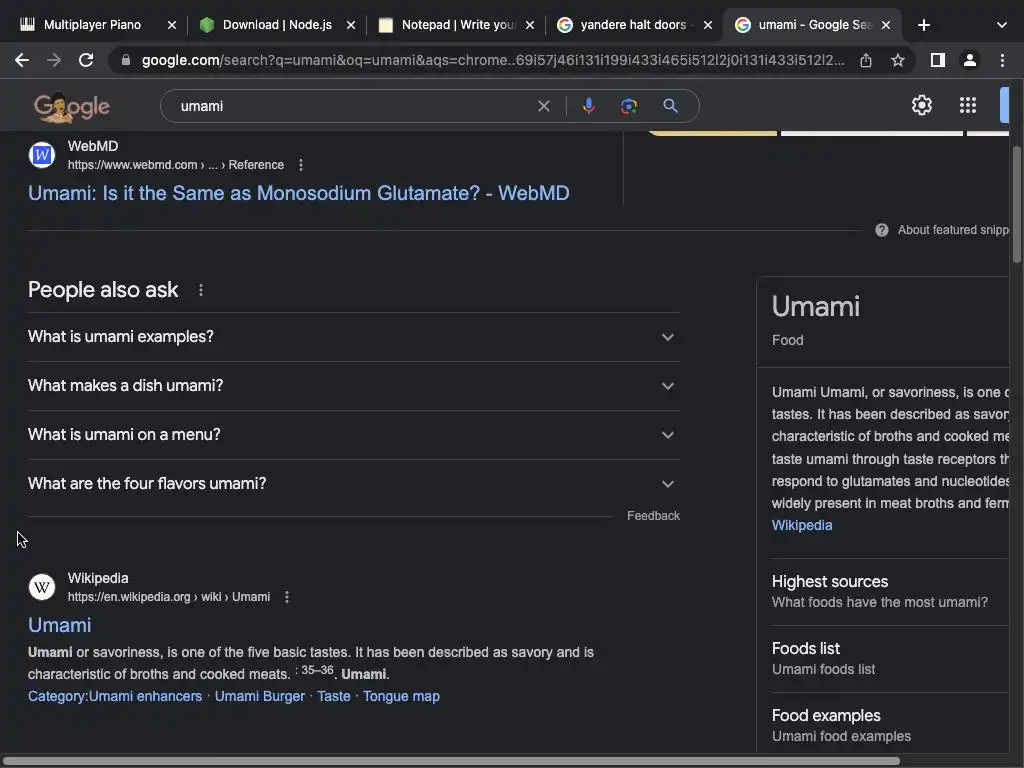Switch to yandere halt doors tab

point(633,25)
